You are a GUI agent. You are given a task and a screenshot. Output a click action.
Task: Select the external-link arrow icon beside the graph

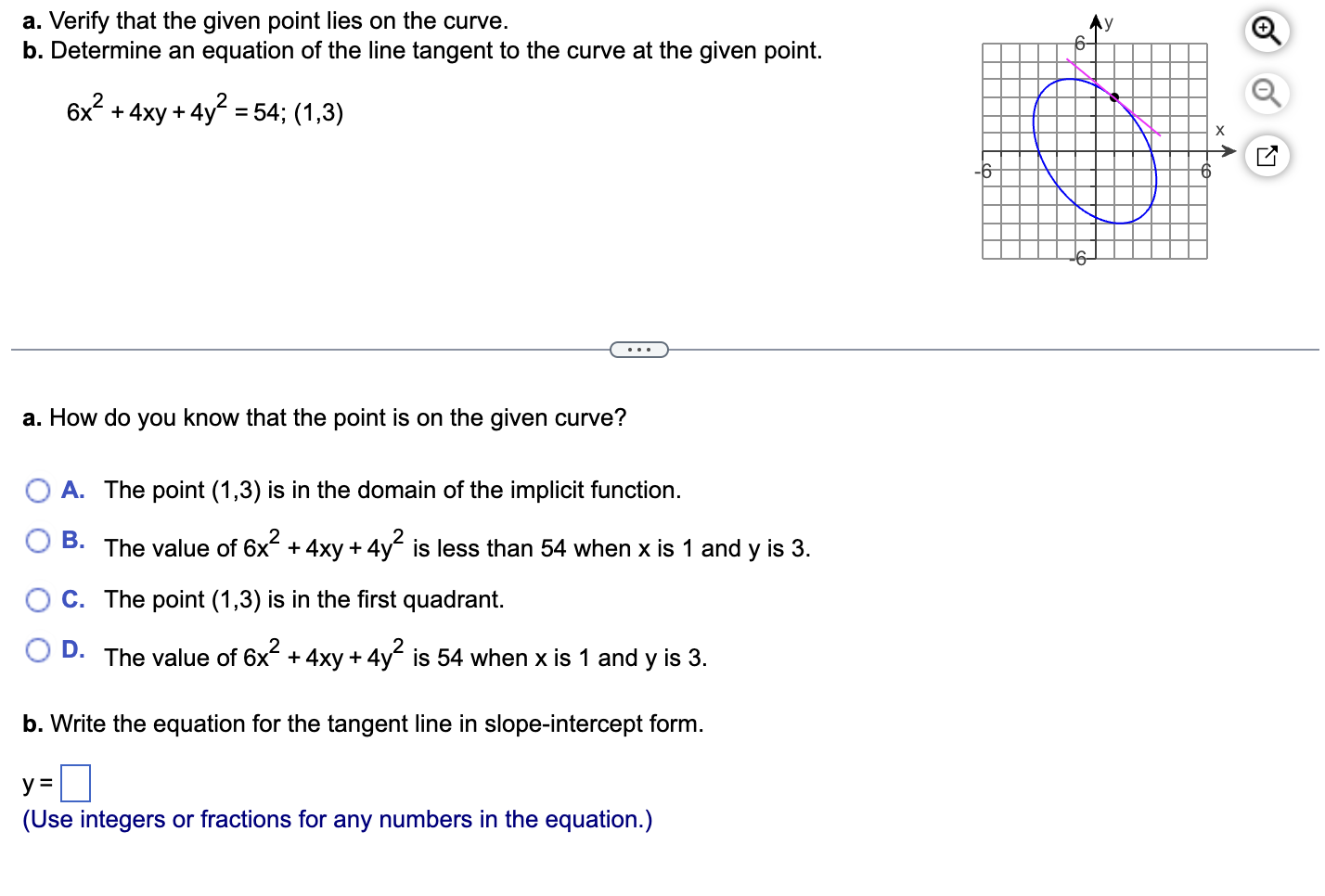1267,156
